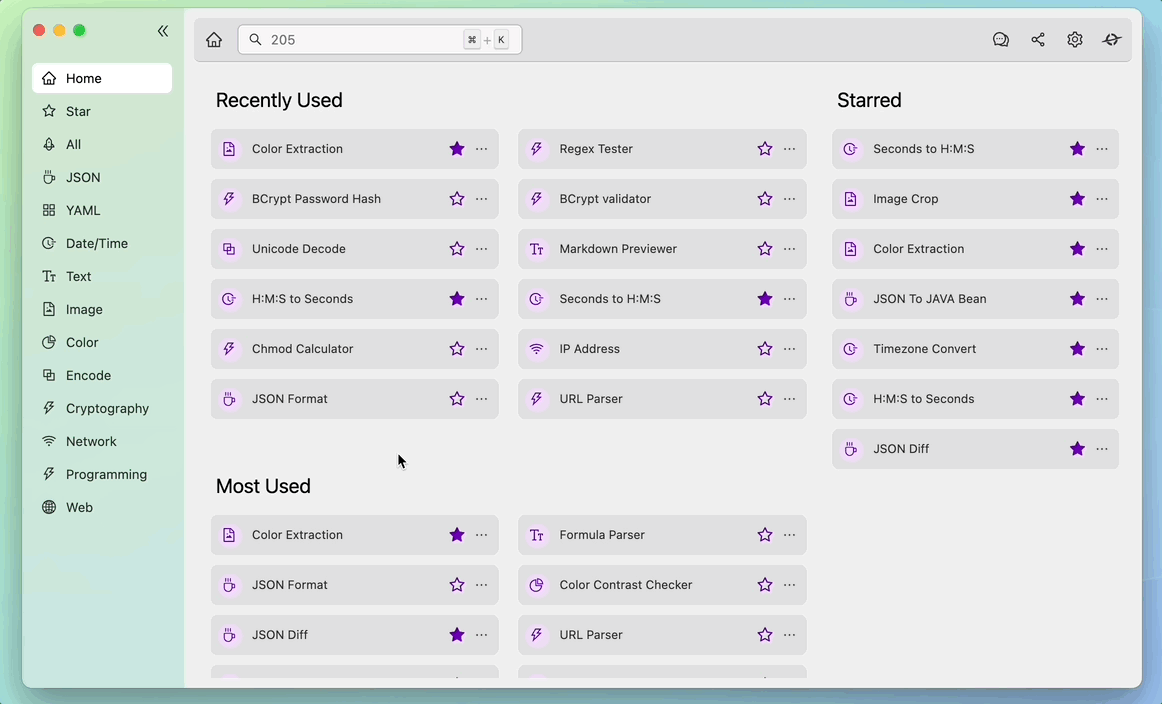The width and height of the screenshot is (1162, 704).
Task: Click the share icon in the toolbar
Action: [1038, 40]
